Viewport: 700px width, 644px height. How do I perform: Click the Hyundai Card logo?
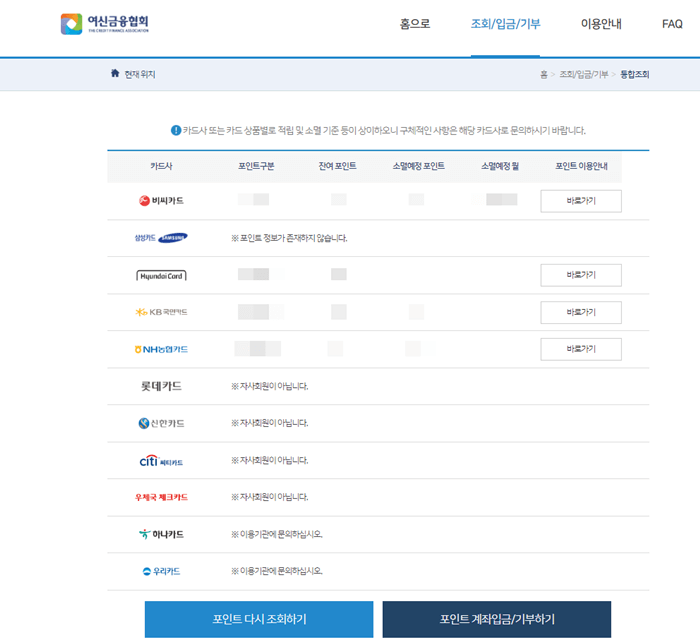tap(161, 276)
